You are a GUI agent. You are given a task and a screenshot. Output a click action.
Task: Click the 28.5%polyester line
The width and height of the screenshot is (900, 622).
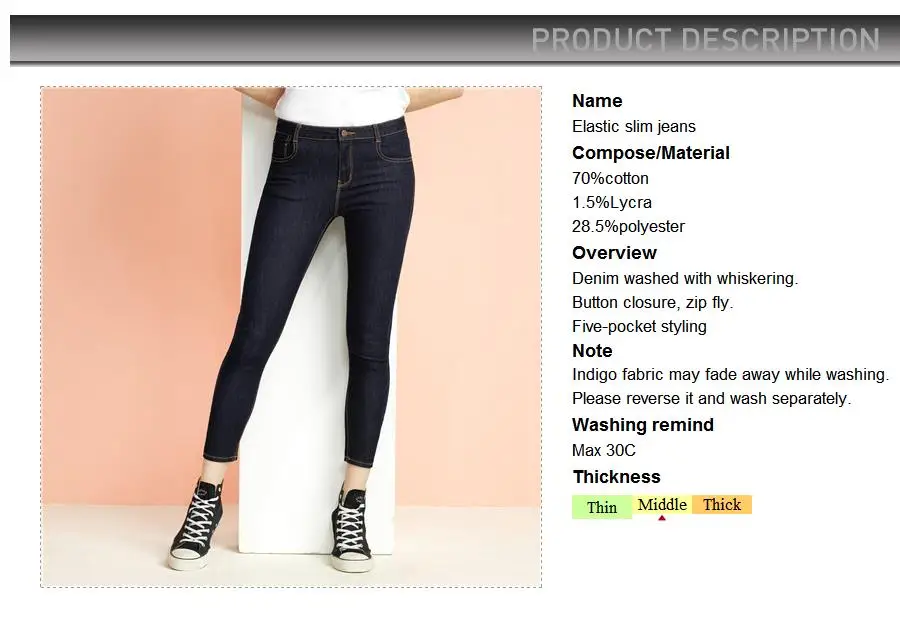click(x=629, y=227)
